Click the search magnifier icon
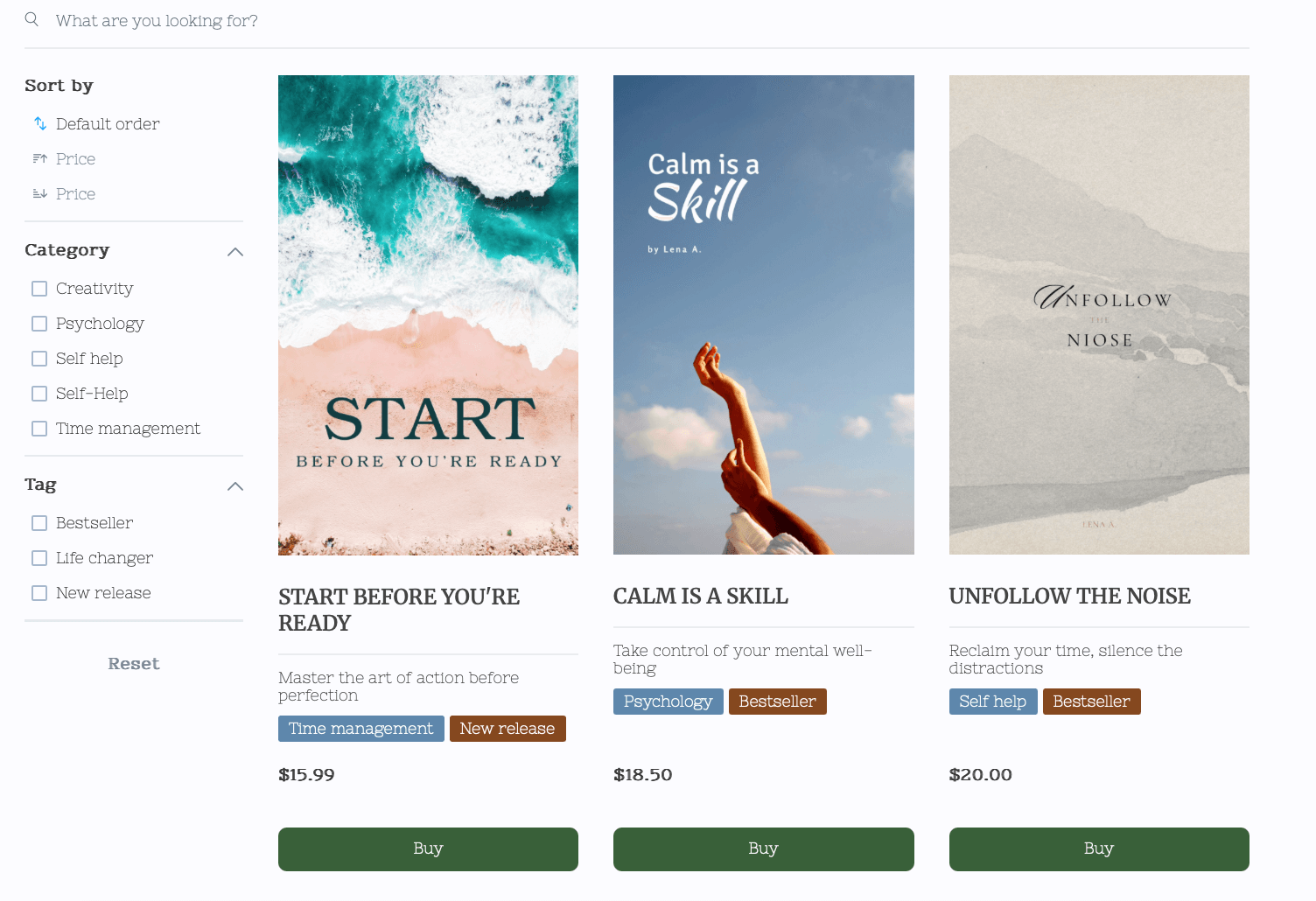The image size is (1316, 901). click(31, 19)
